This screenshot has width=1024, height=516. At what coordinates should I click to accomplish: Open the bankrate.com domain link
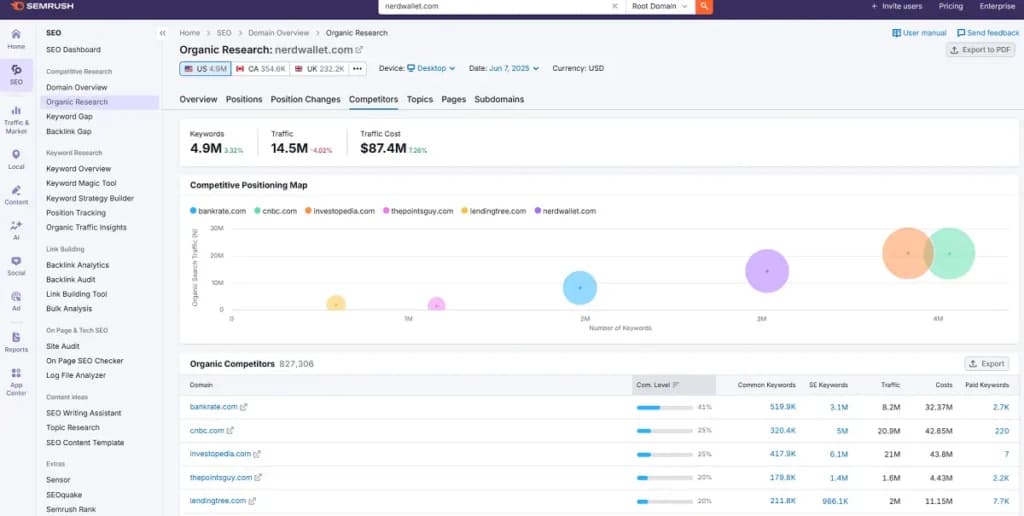(214, 407)
